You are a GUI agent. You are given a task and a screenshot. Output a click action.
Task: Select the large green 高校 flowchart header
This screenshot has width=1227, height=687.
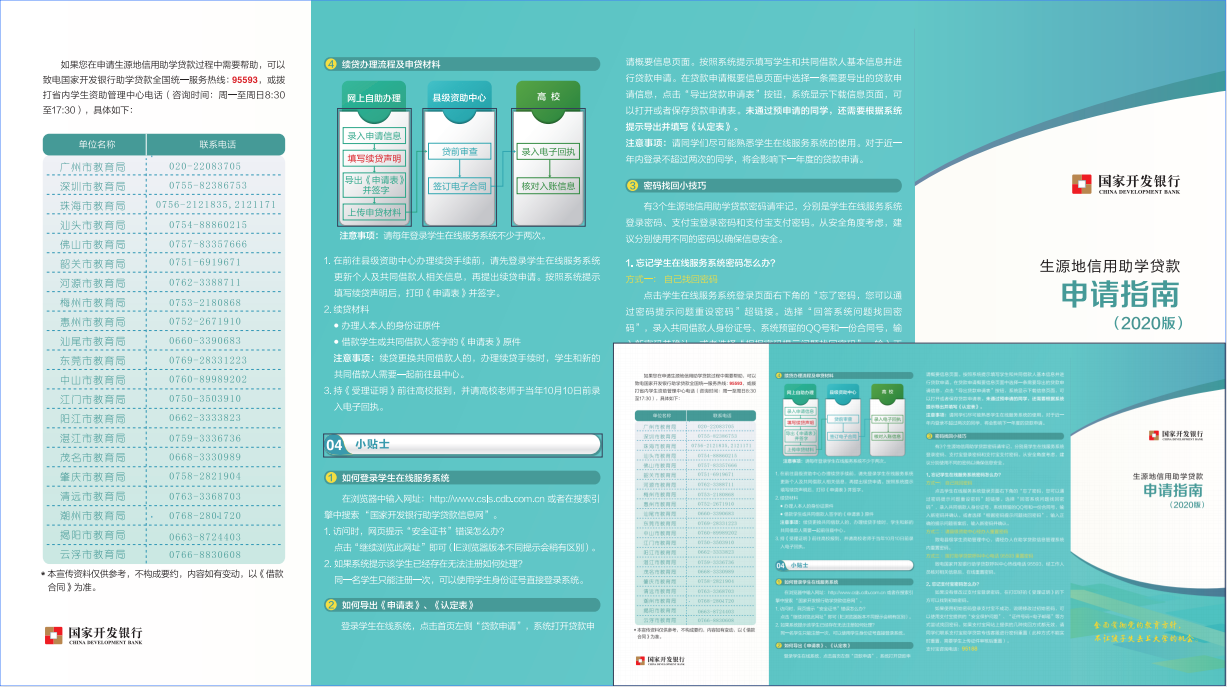point(548,96)
